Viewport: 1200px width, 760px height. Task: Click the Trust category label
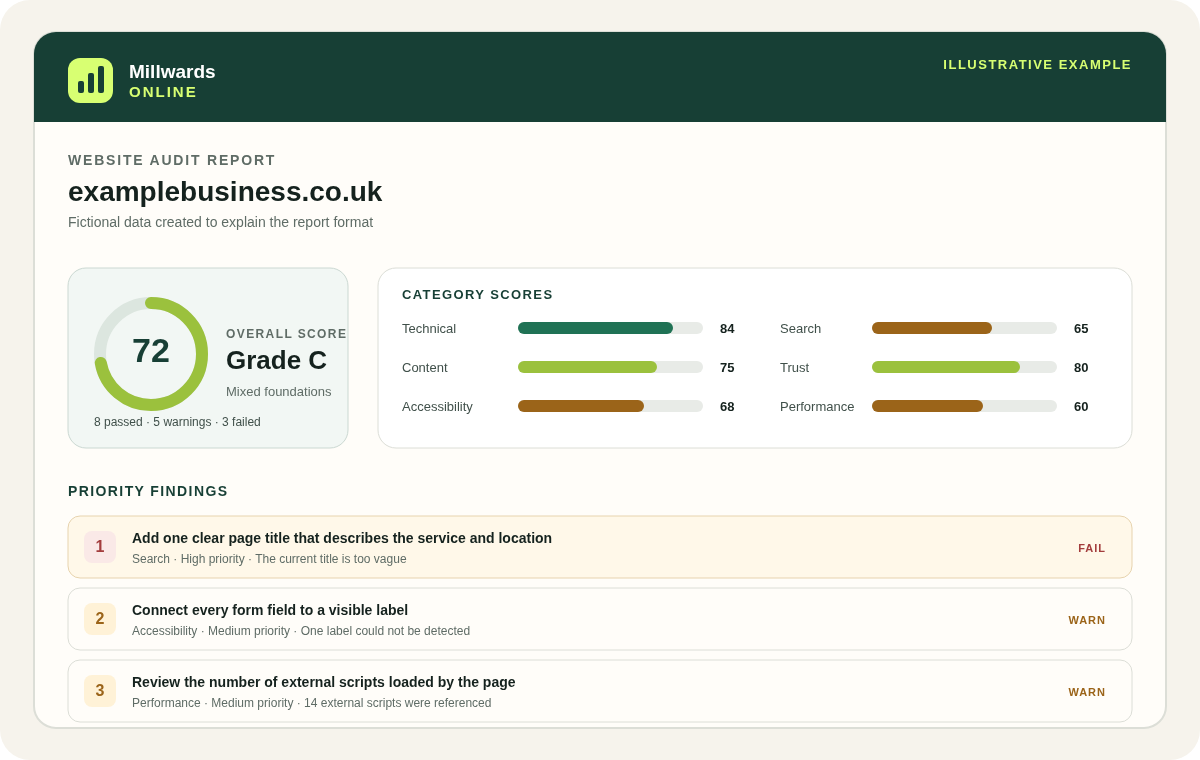[794, 367]
